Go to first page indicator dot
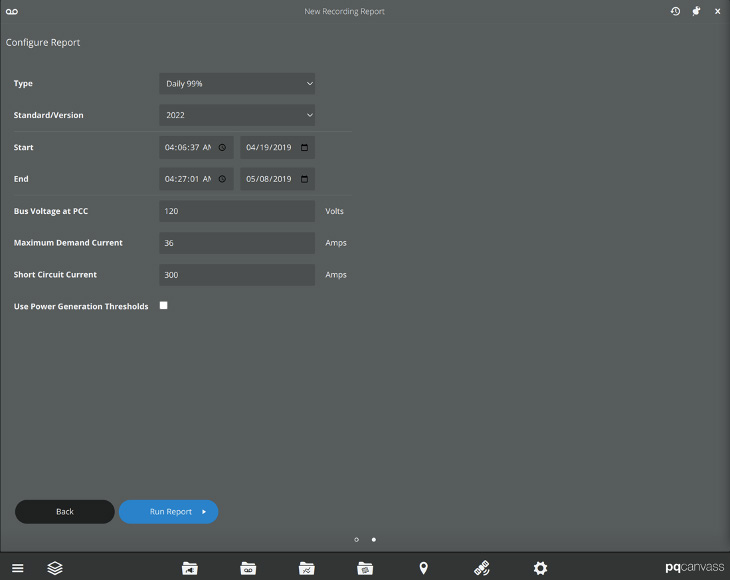The width and height of the screenshot is (730, 580). pyautogui.click(x=356, y=540)
